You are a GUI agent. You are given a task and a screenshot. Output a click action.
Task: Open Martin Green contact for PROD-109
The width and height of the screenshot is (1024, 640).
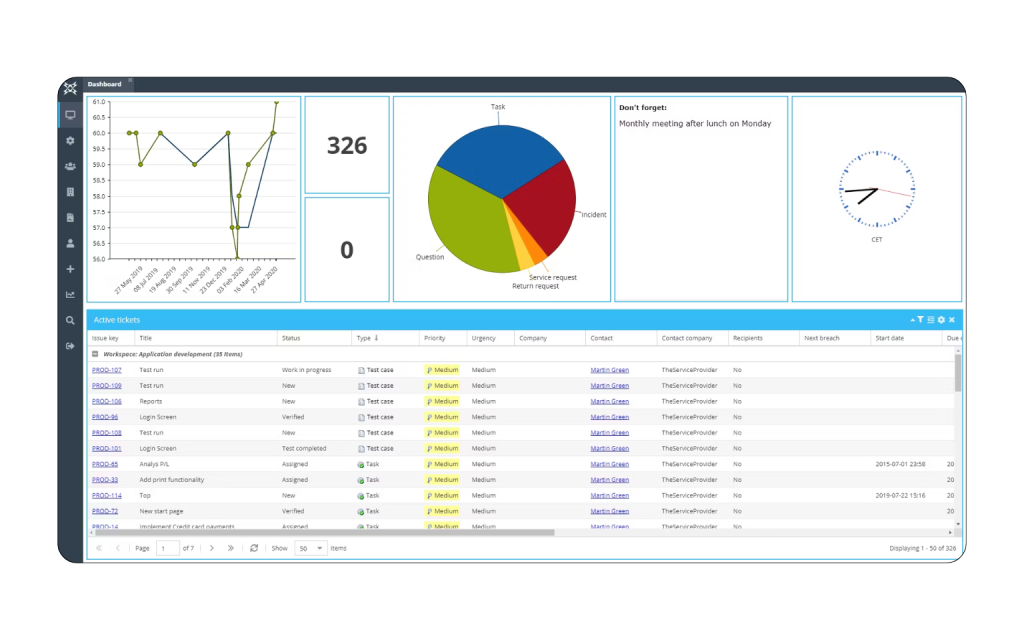609,386
